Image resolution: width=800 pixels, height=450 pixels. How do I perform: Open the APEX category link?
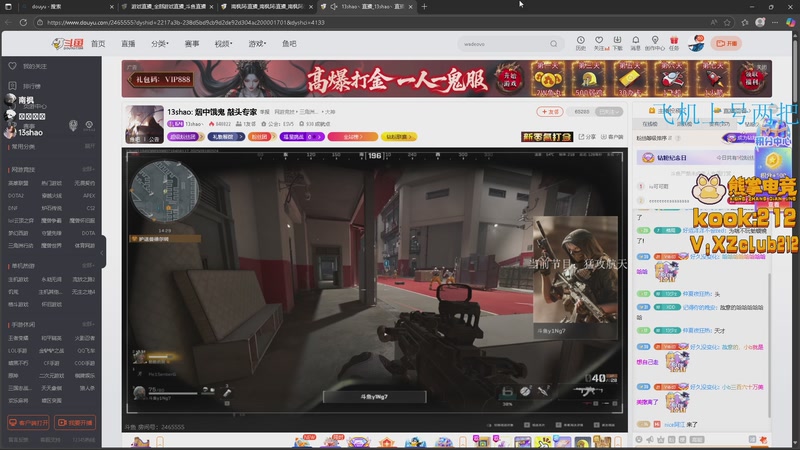(x=89, y=195)
